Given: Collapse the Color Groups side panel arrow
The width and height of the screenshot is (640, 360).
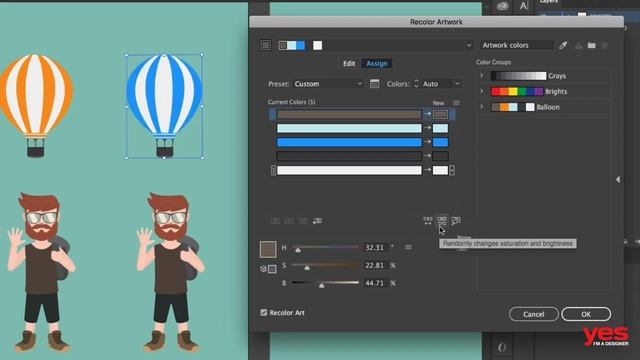Looking at the screenshot, I should coord(618,179).
